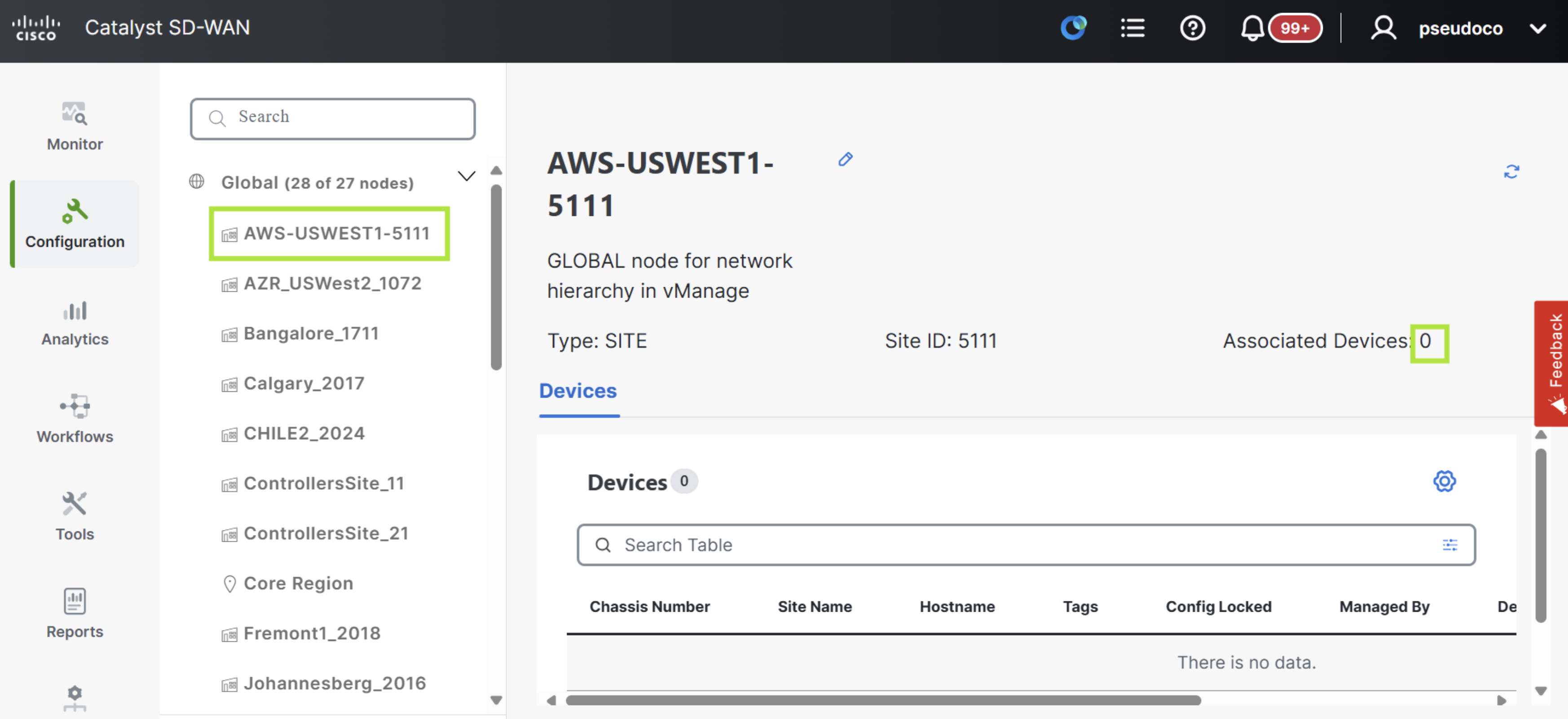The width and height of the screenshot is (1568, 719).
Task: Open the Feedback side tab
Action: tap(1550, 363)
